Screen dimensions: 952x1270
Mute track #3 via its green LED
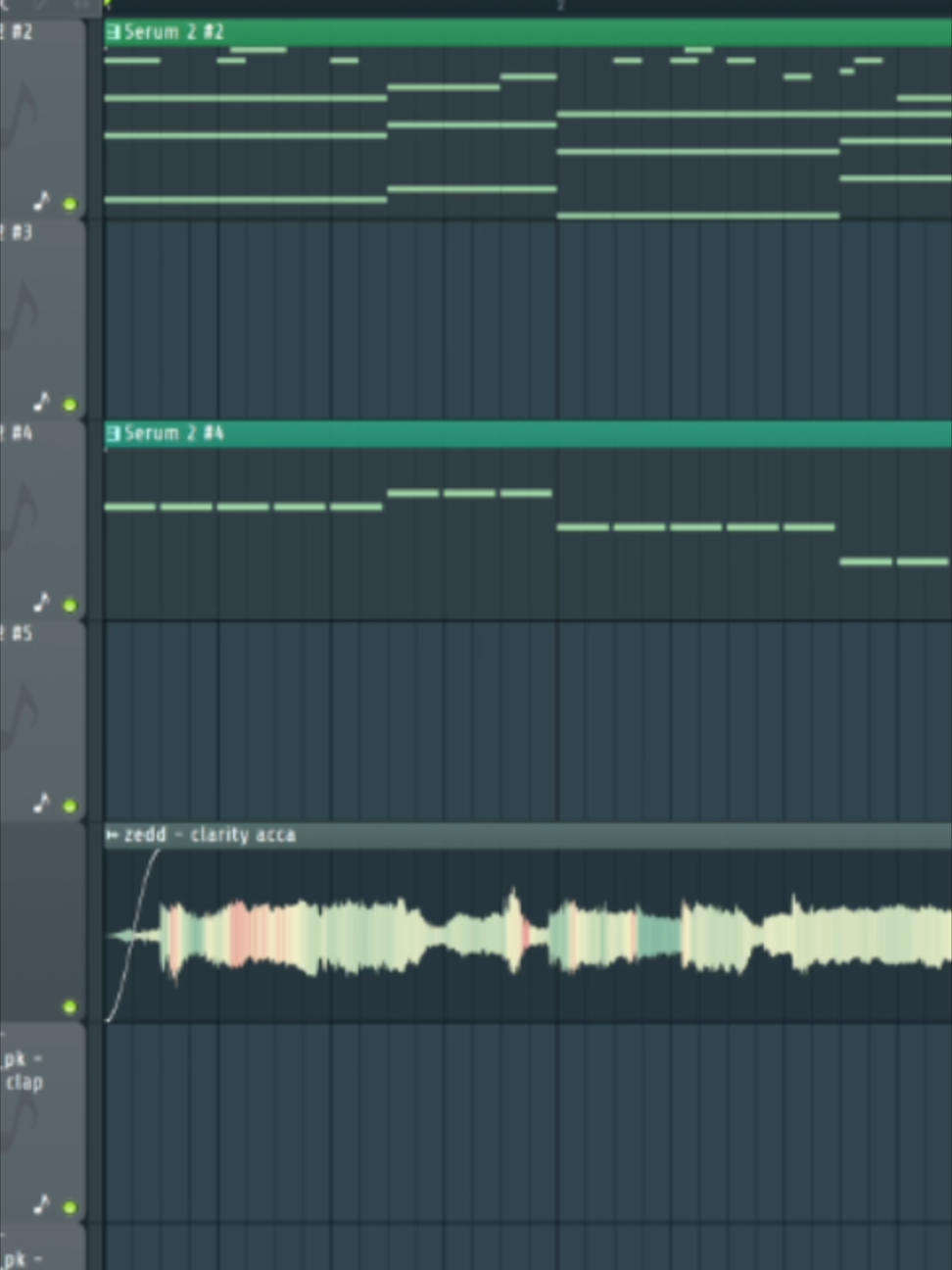click(x=70, y=404)
